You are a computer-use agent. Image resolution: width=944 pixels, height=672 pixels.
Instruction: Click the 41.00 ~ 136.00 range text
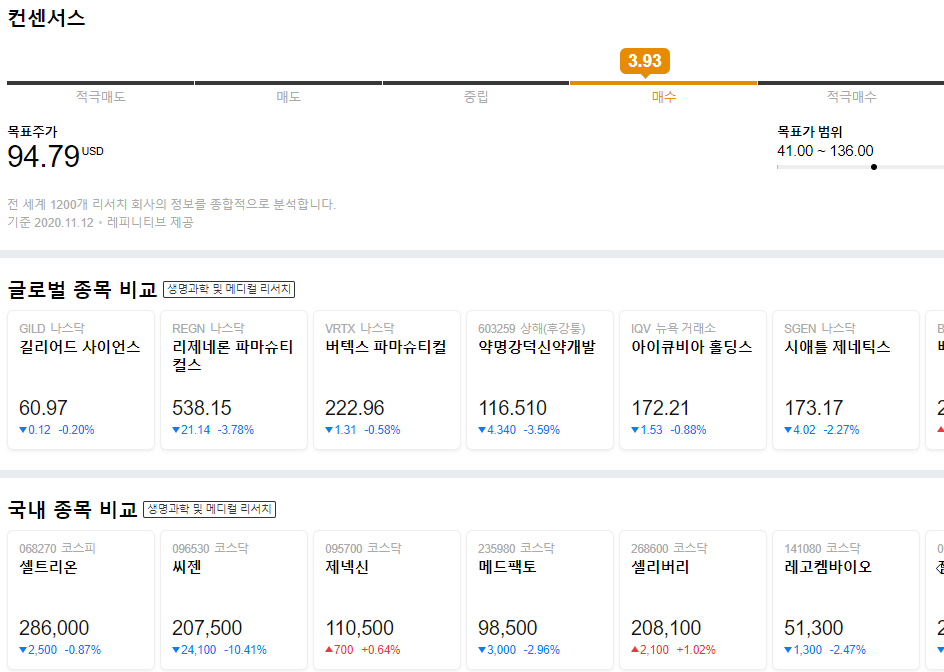click(825, 151)
